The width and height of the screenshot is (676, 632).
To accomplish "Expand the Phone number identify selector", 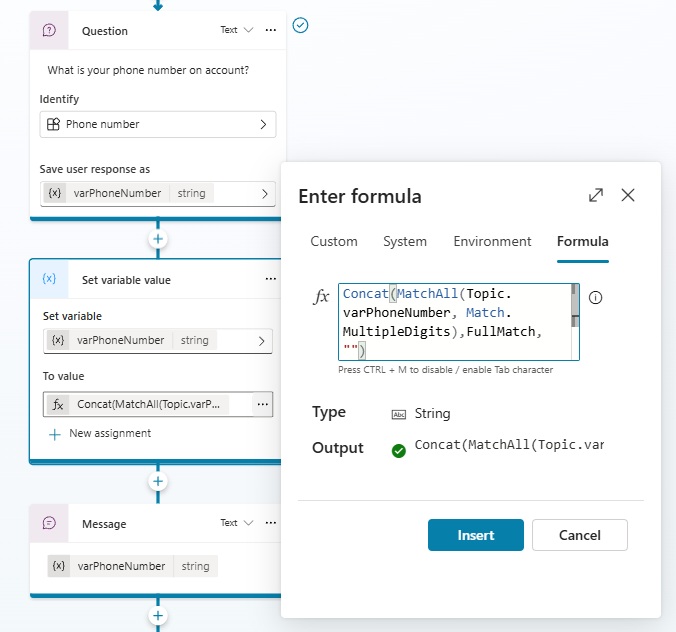I will click(x=263, y=124).
